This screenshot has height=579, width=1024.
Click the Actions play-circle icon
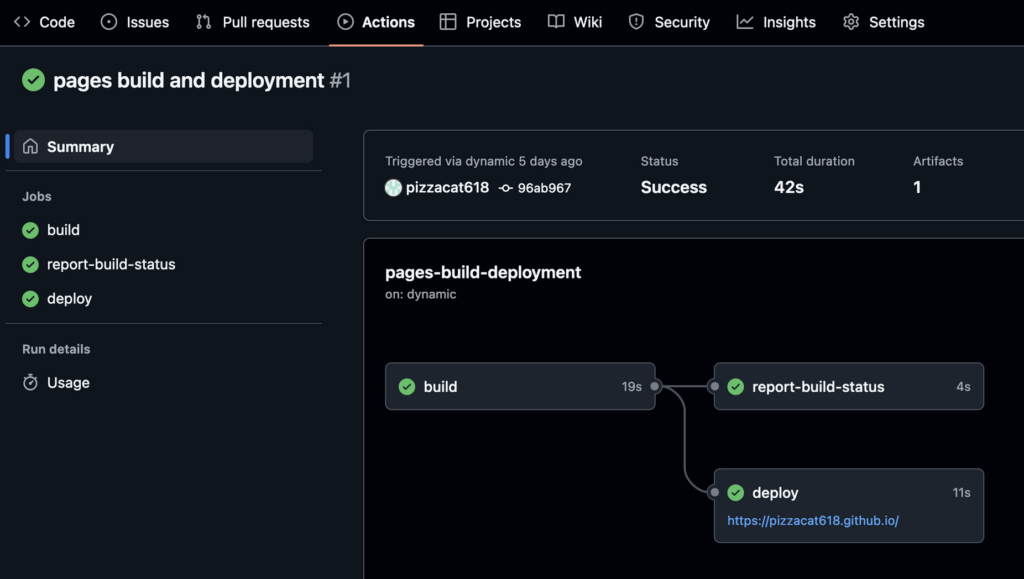345,22
